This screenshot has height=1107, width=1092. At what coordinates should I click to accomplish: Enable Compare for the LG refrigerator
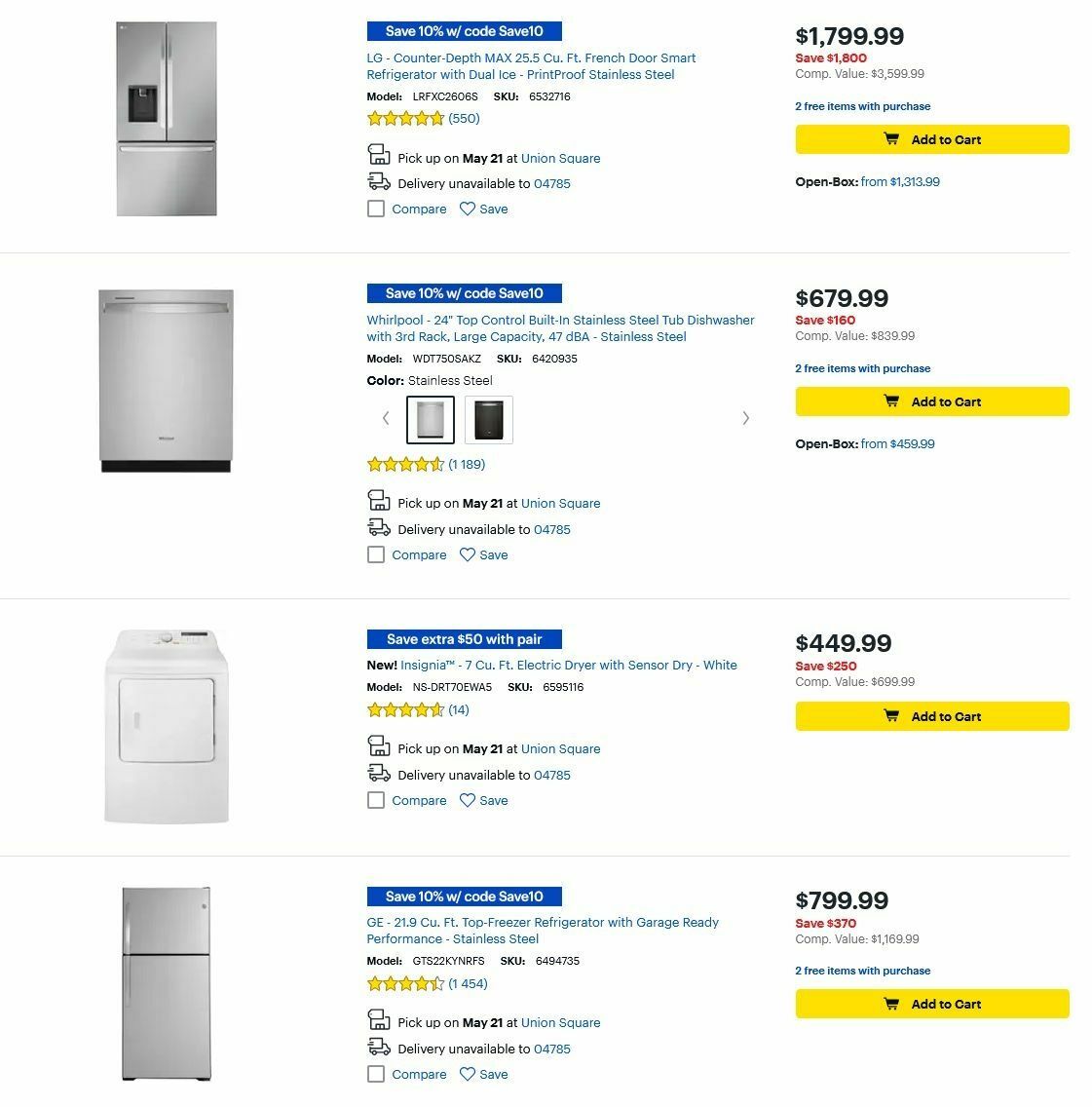coord(376,209)
